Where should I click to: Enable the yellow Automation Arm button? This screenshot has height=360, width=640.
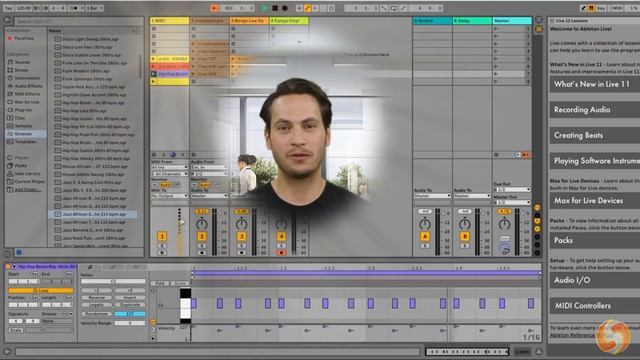[307, 8]
